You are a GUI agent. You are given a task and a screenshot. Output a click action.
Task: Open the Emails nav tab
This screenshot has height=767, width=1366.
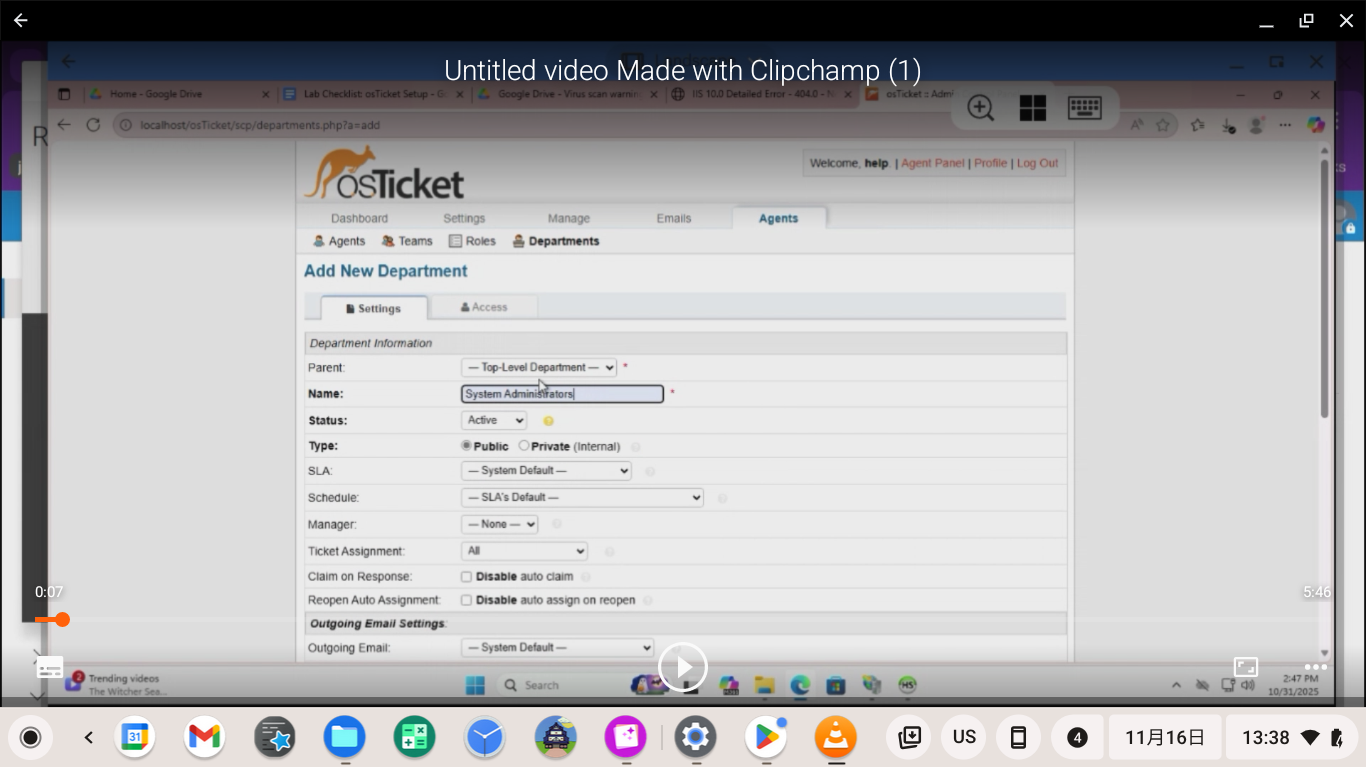[x=674, y=218]
